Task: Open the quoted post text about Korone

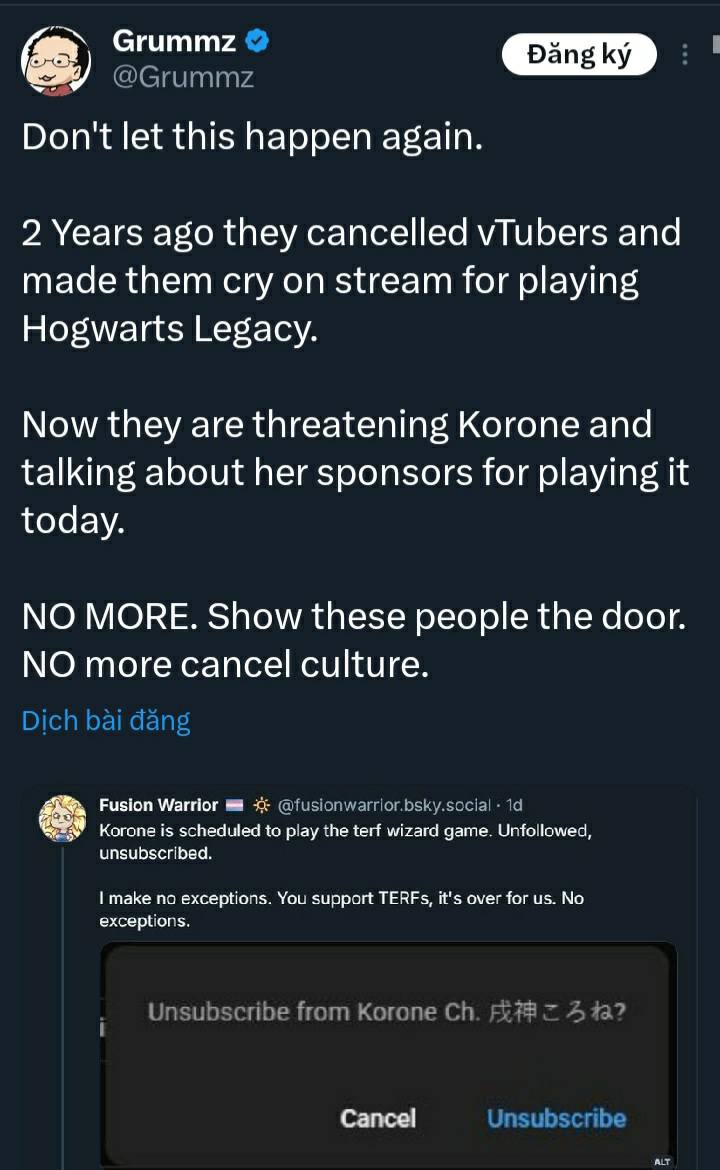Action: (x=345, y=842)
